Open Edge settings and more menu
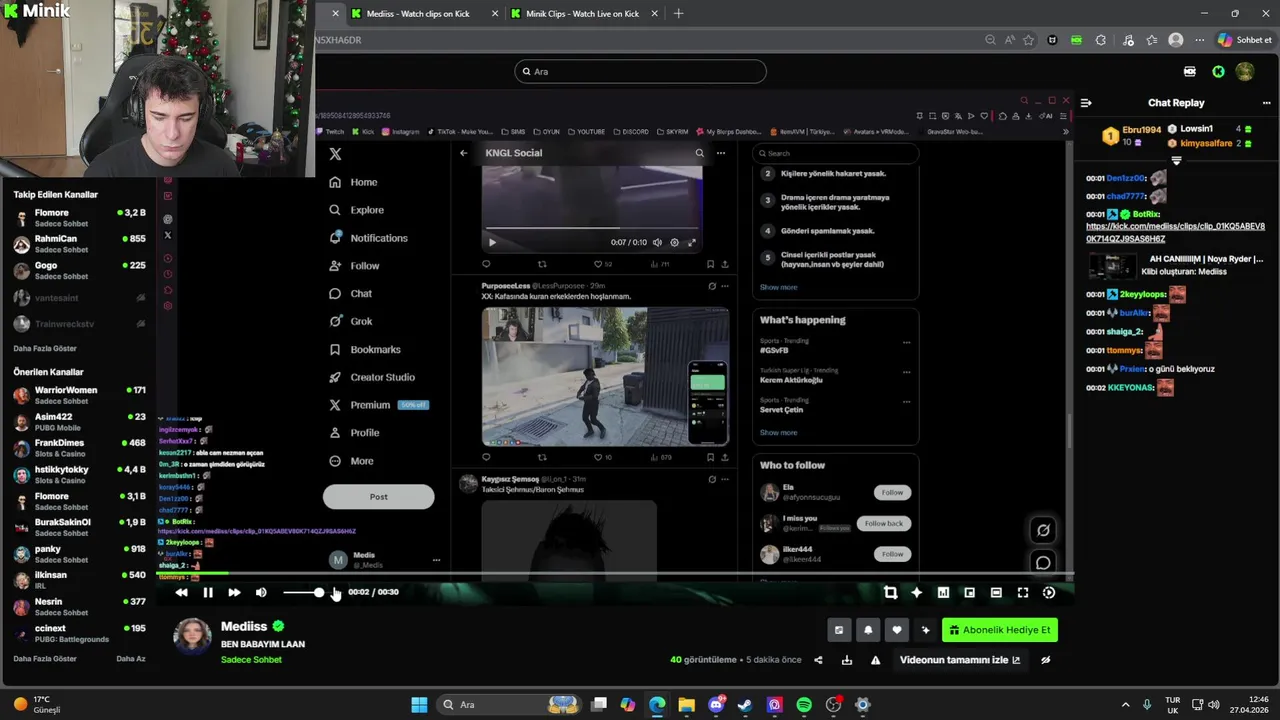The image size is (1280, 720). [x=1199, y=40]
